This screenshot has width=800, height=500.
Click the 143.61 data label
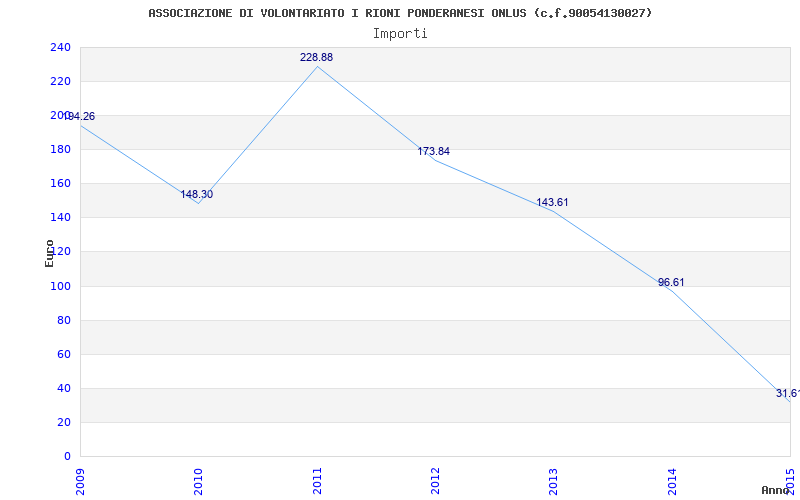click(552, 202)
